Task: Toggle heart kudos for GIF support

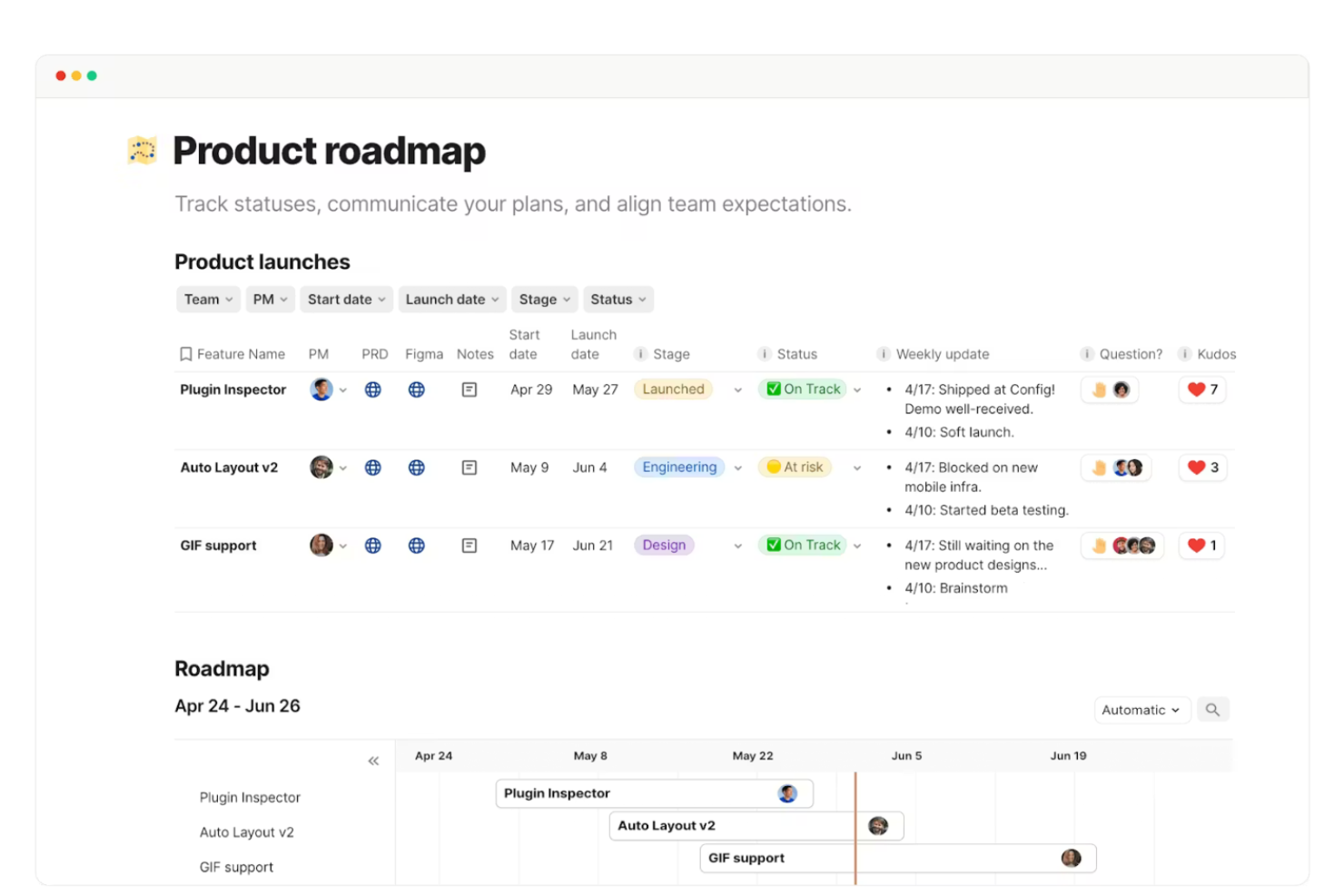Action: pyautogui.click(x=1201, y=546)
